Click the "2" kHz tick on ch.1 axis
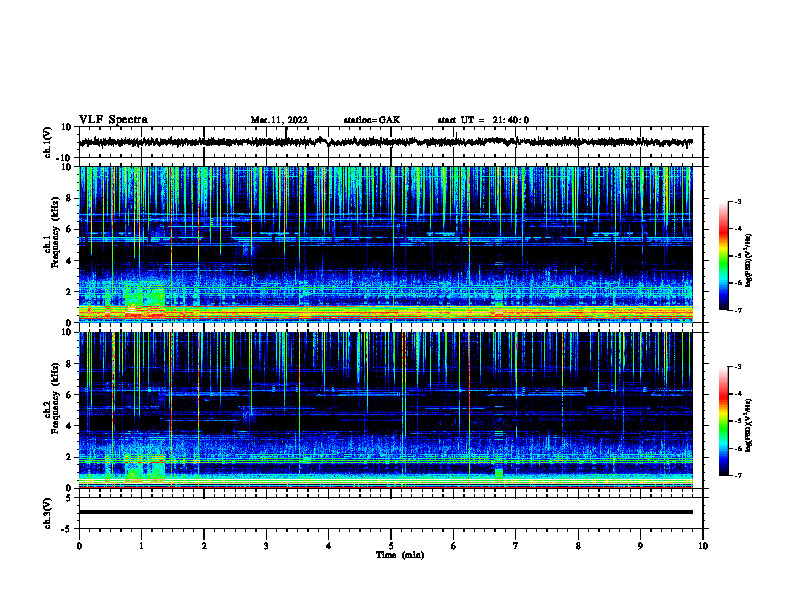Image resolution: width=792 pixels, height=612 pixels. (69, 292)
